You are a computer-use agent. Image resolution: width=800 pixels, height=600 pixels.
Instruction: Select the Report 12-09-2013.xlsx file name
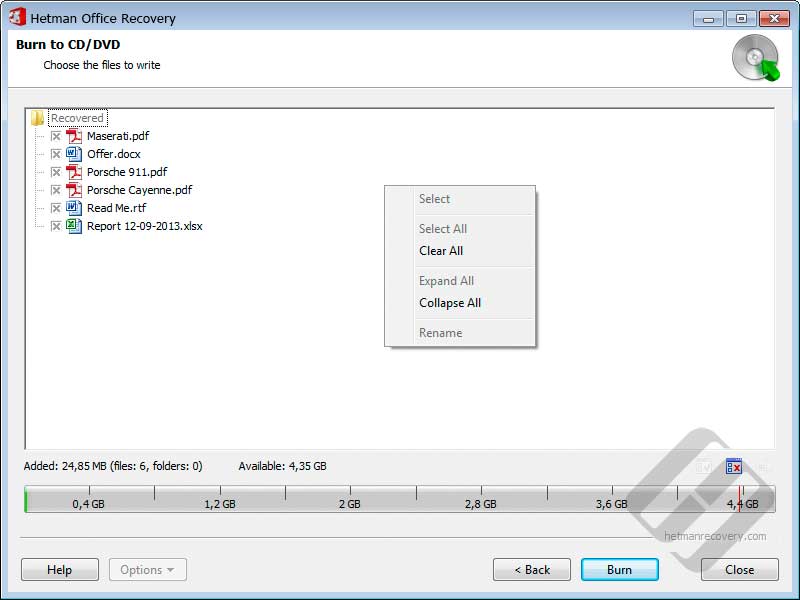tap(144, 226)
